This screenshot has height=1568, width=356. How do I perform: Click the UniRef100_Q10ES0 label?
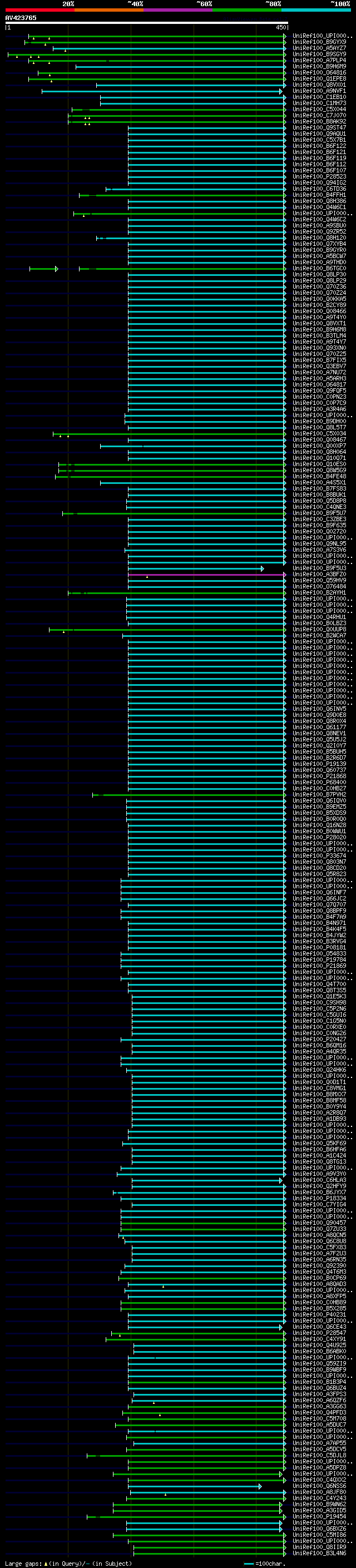(x=319, y=464)
